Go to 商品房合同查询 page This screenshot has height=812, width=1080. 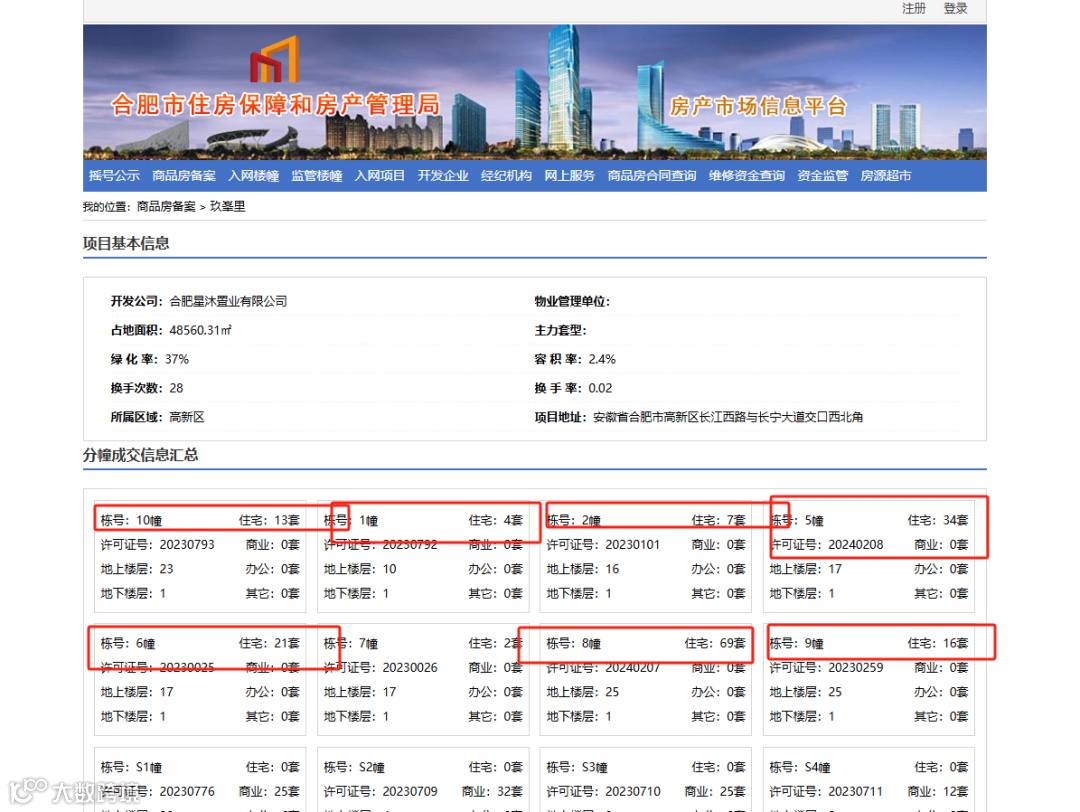(652, 176)
